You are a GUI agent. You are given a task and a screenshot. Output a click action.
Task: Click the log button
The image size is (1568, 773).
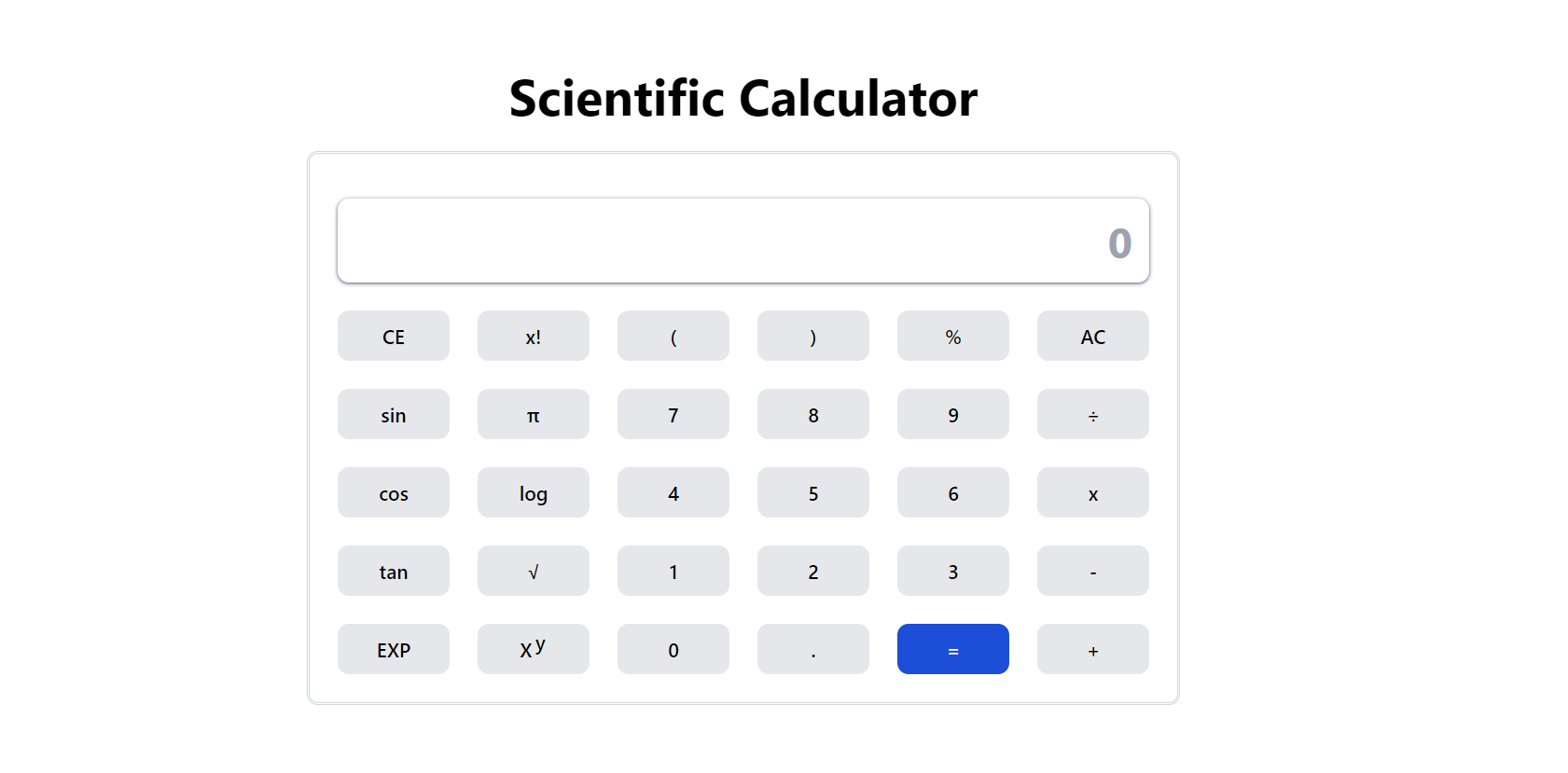534,492
